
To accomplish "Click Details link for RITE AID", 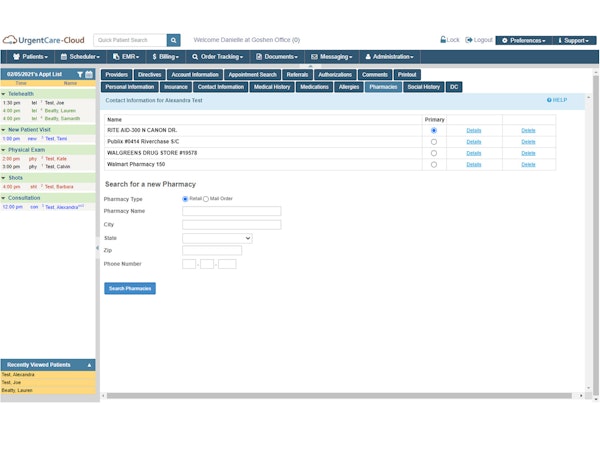I will 473,130.
